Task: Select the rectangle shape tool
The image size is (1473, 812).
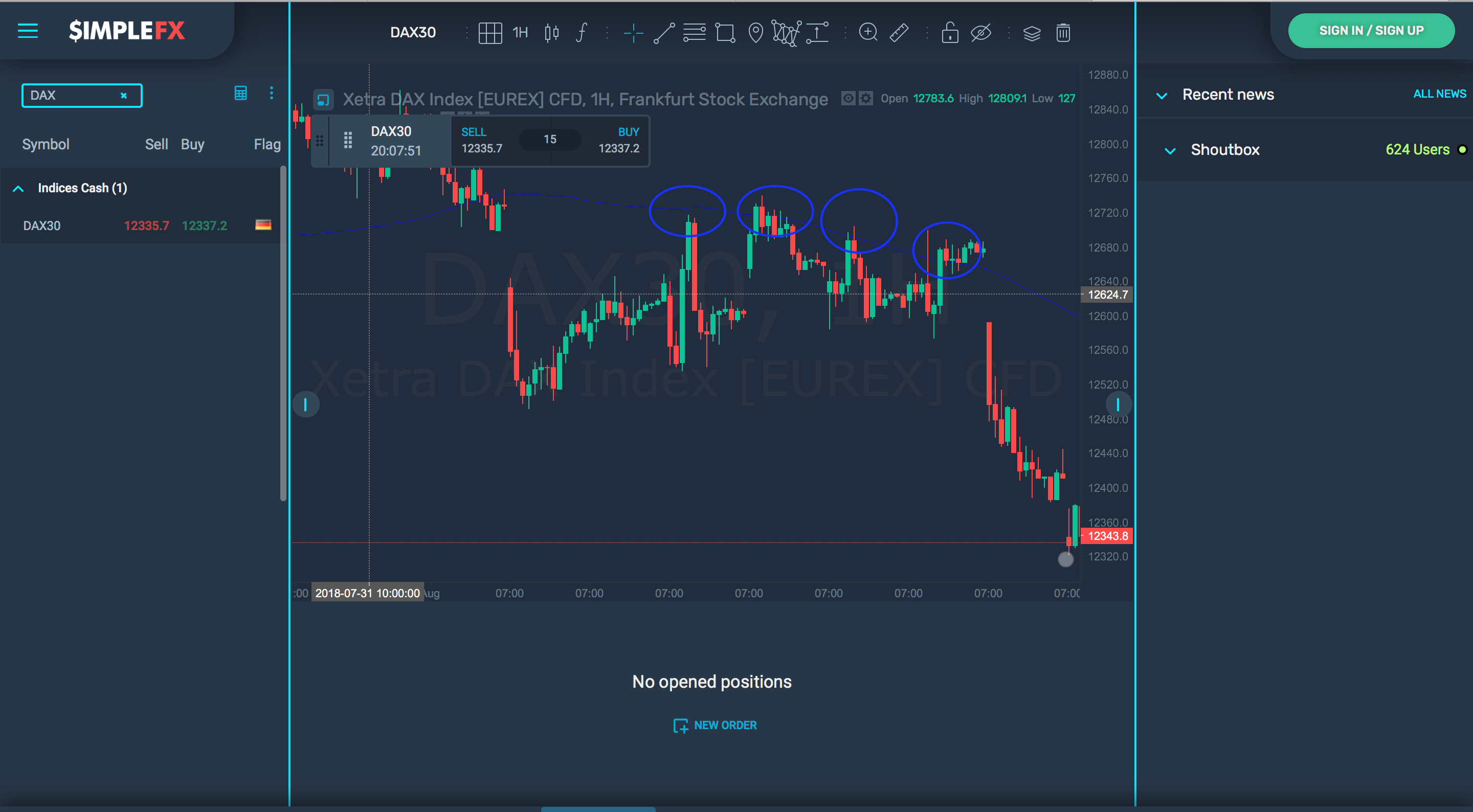Action: coord(725,33)
